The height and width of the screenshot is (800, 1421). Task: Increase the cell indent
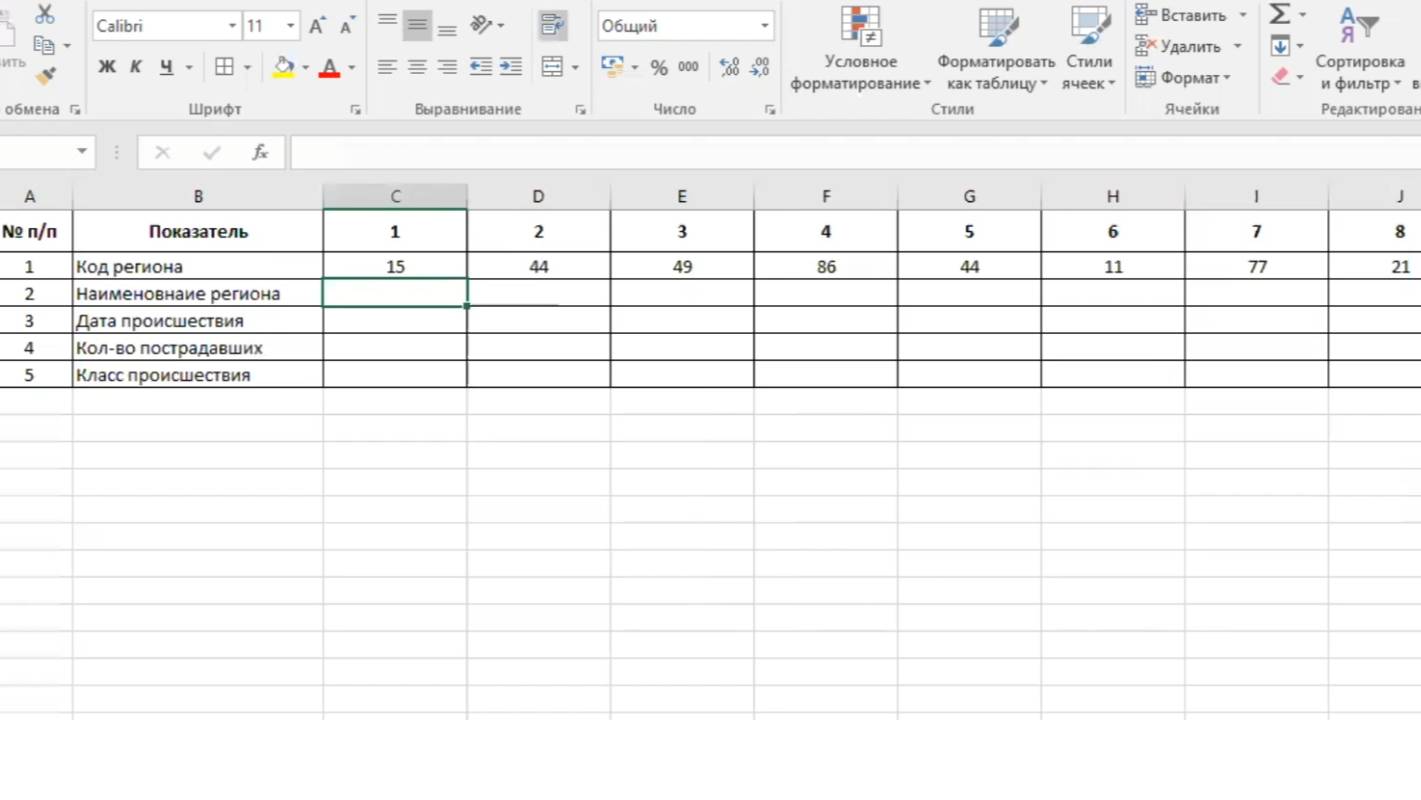click(x=511, y=67)
